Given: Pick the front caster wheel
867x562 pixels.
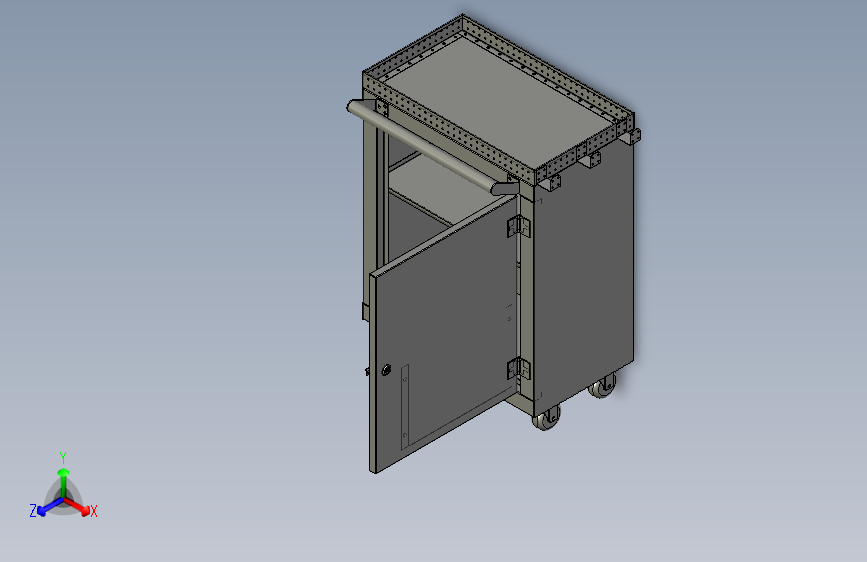Looking at the screenshot, I should [x=547, y=418].
